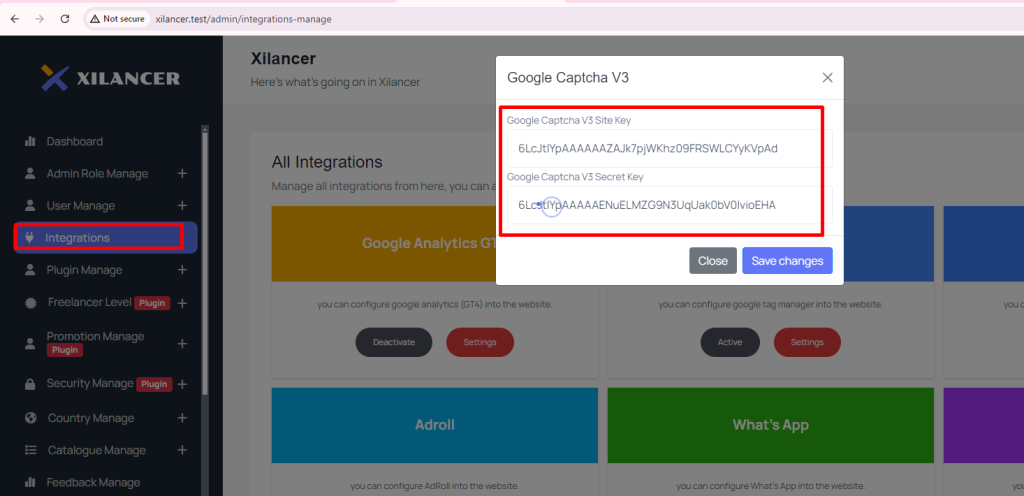The image size is (1024, 496).
Task: Click the Xilancer page heading
Action: click(x=283, y=59)
